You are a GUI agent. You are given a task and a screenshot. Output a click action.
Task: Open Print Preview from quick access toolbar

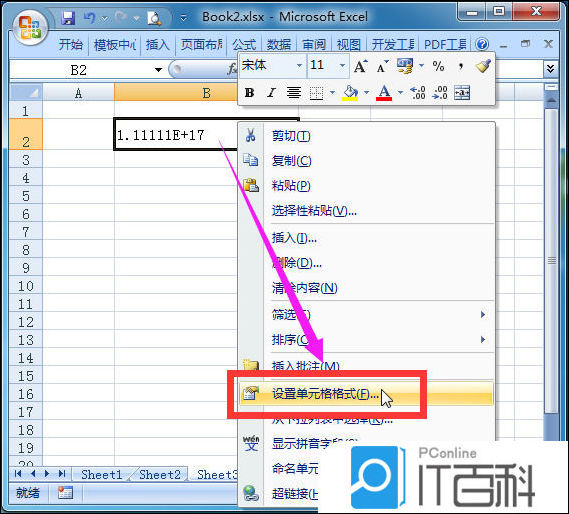click(x=154, y=18)
